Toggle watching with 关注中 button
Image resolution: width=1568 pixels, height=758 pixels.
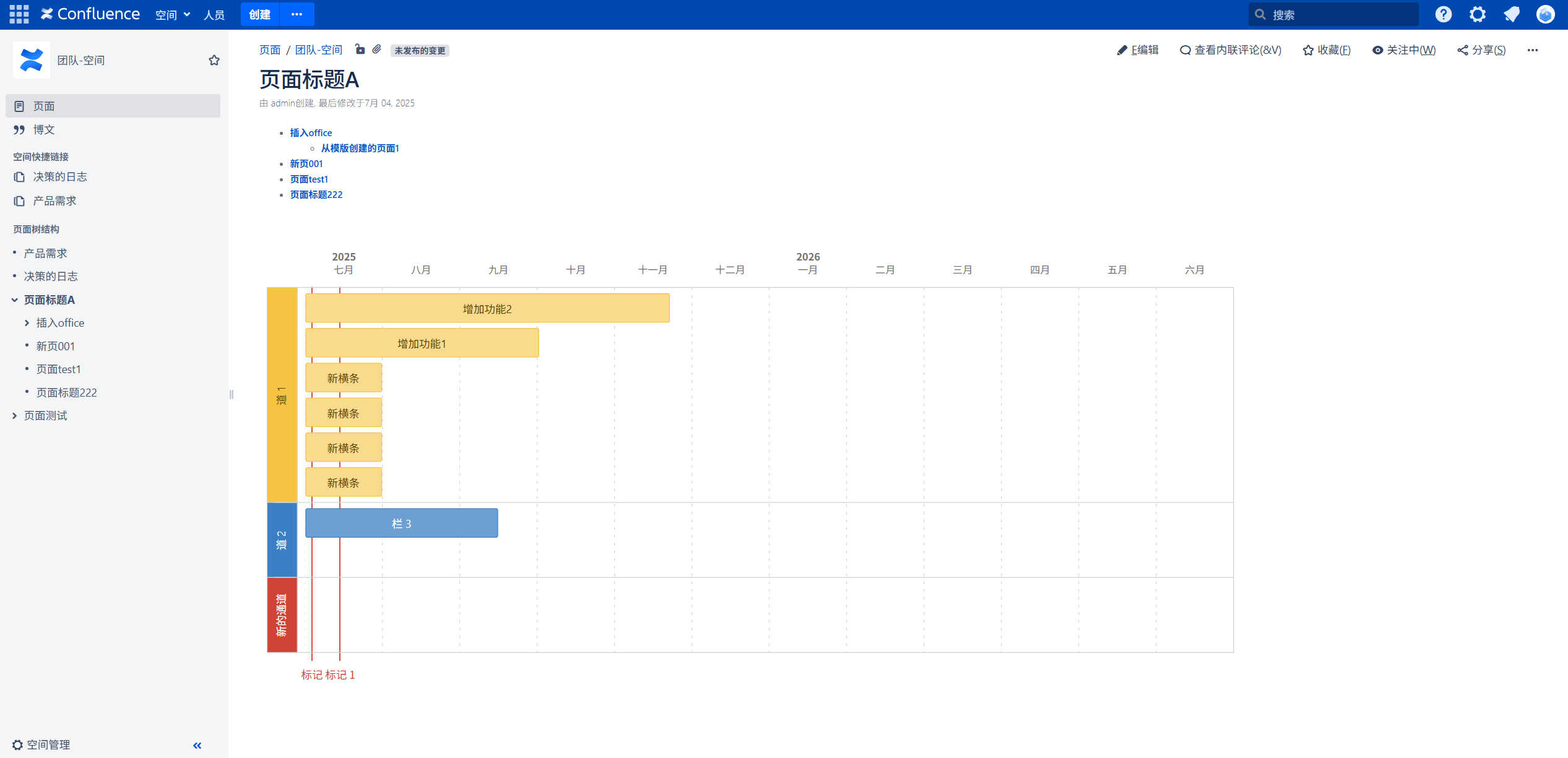(1403, 50)
